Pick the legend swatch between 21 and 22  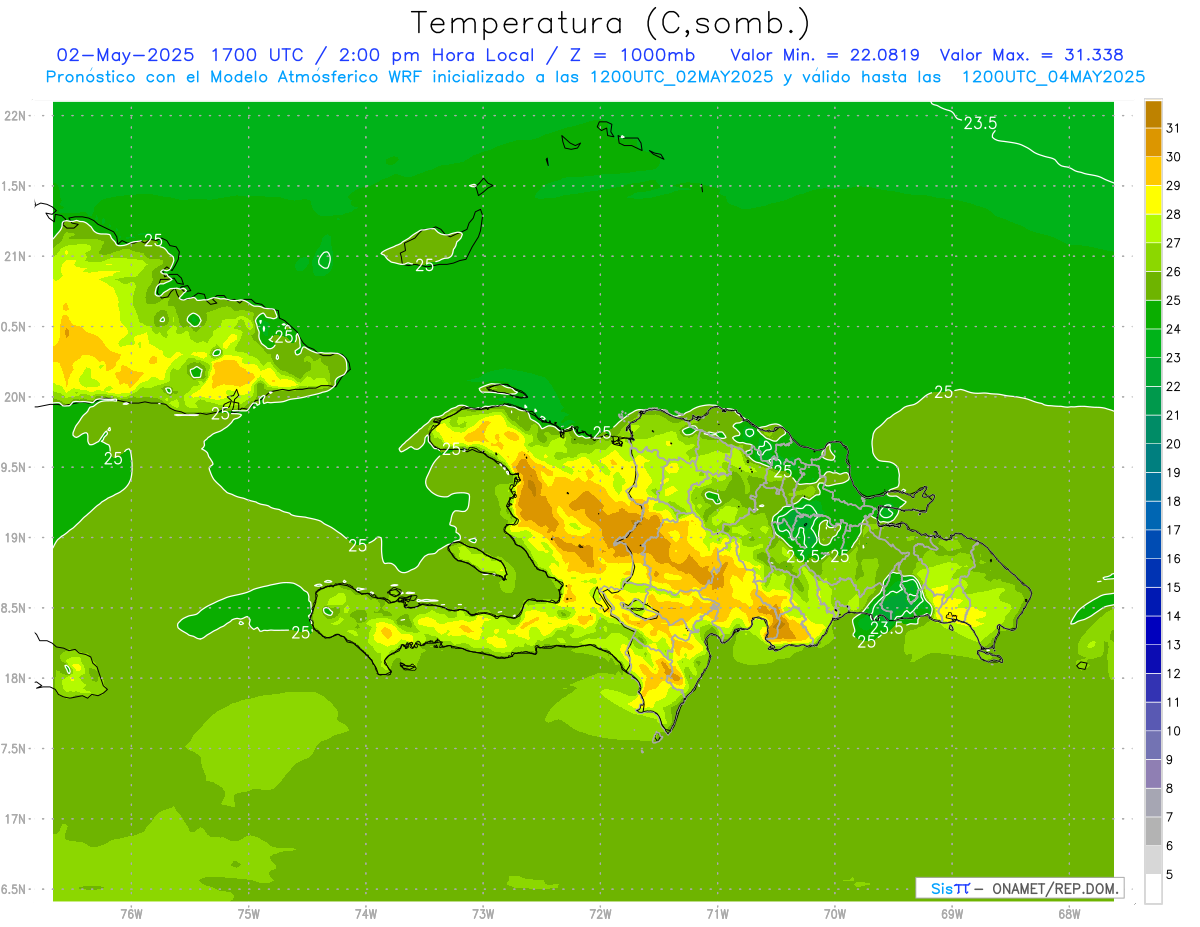pyautogui.click(x=1153, y=401)
